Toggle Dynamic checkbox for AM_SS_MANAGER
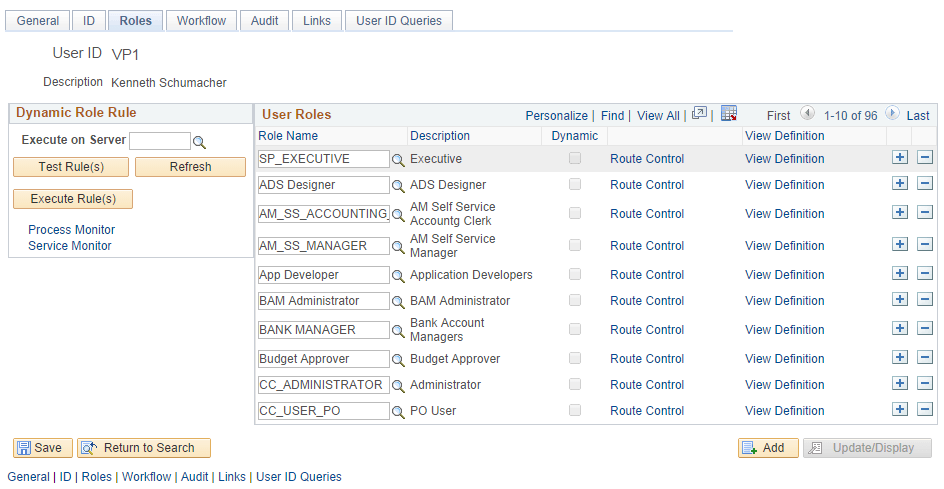The height and width of the screenshot is (489, 944). point(575,245)
